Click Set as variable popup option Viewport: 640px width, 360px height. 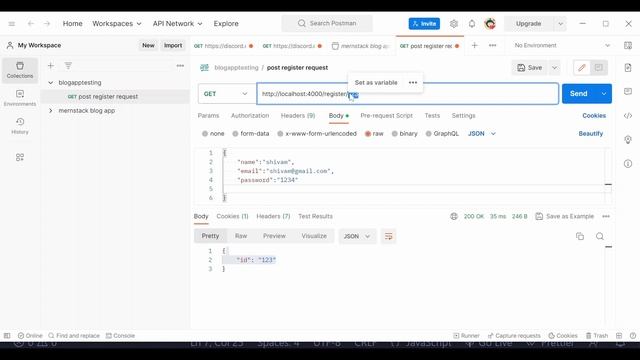(x=376, y=82)
